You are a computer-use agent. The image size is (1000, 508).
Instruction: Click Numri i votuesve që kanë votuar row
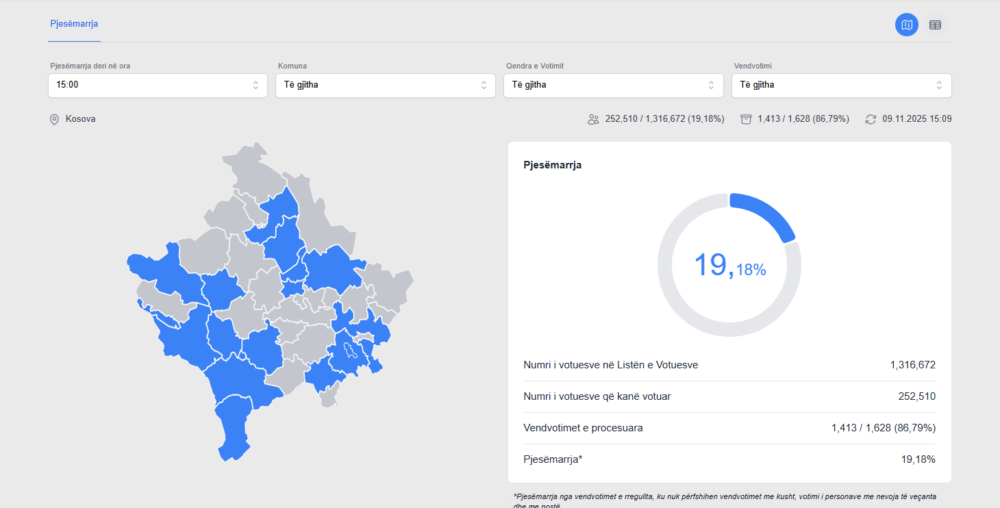point(729,396)
